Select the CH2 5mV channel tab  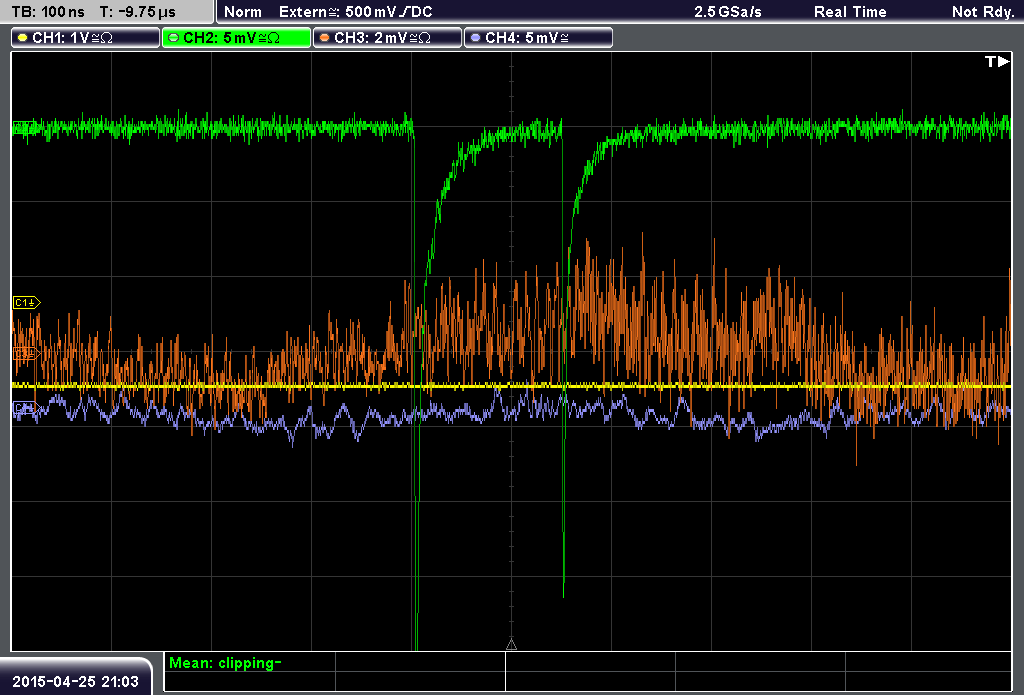tap(236, 38)
